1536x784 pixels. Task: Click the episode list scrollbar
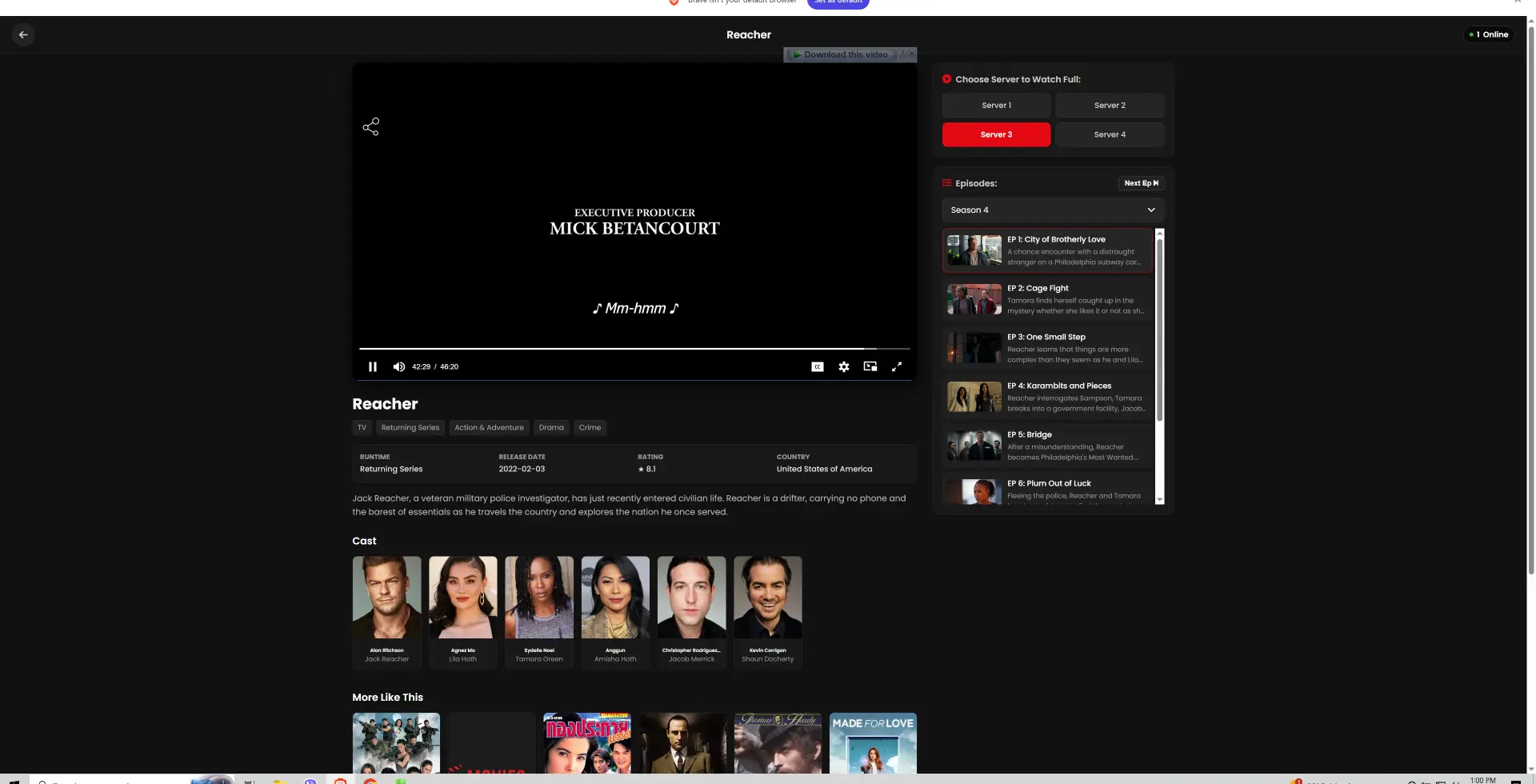coord(1160,328)
